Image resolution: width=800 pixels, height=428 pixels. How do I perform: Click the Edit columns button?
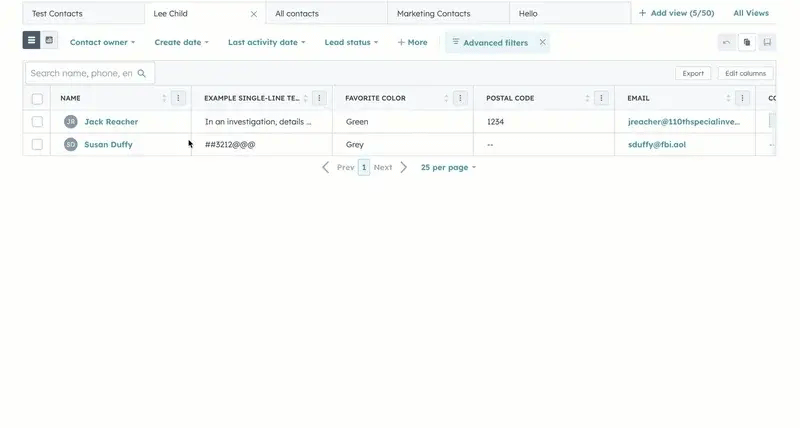click(745, 73)
